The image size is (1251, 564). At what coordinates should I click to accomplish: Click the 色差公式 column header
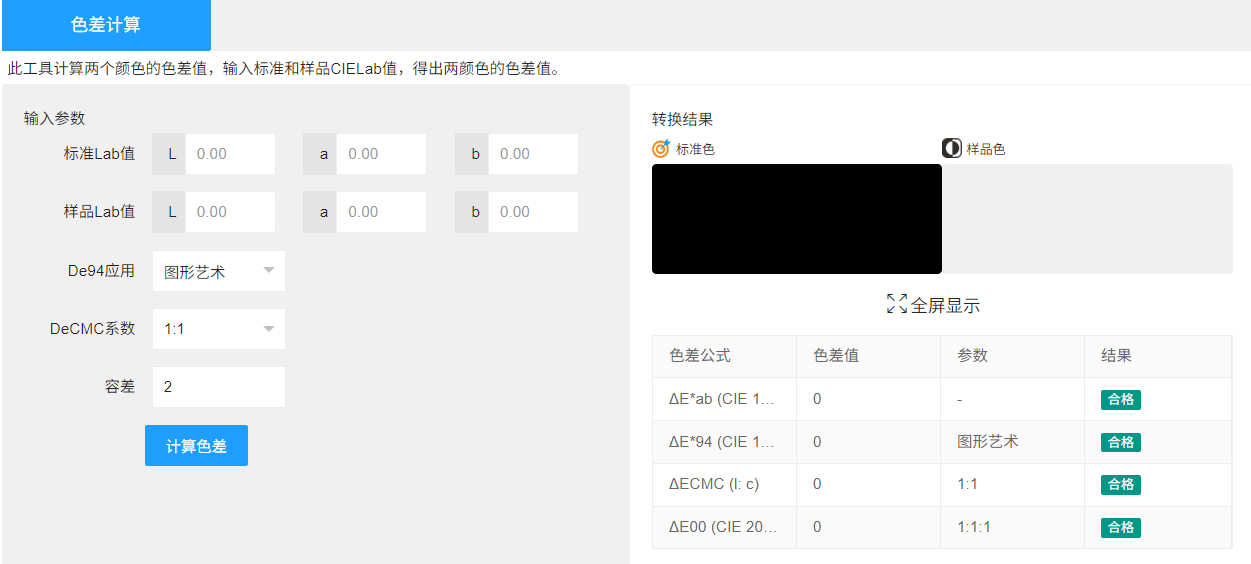[700, 356]
